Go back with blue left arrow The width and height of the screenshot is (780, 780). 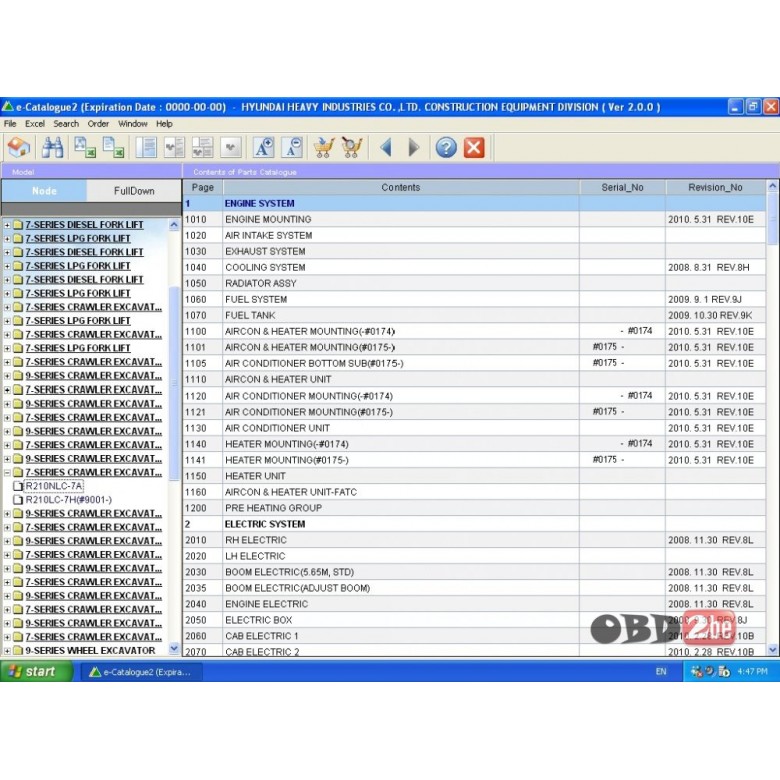point(386,147)
